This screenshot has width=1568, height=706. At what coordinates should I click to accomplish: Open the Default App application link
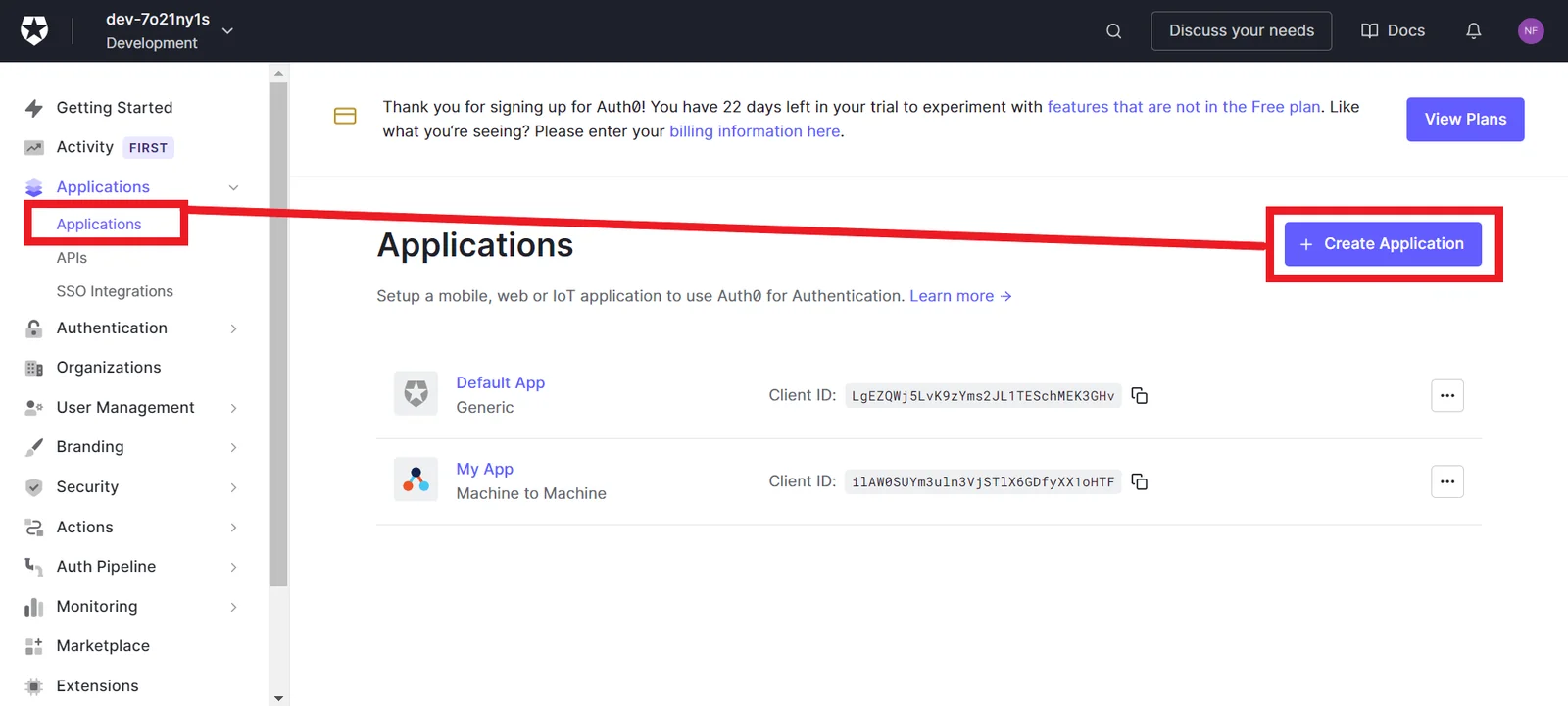(501, 383)
